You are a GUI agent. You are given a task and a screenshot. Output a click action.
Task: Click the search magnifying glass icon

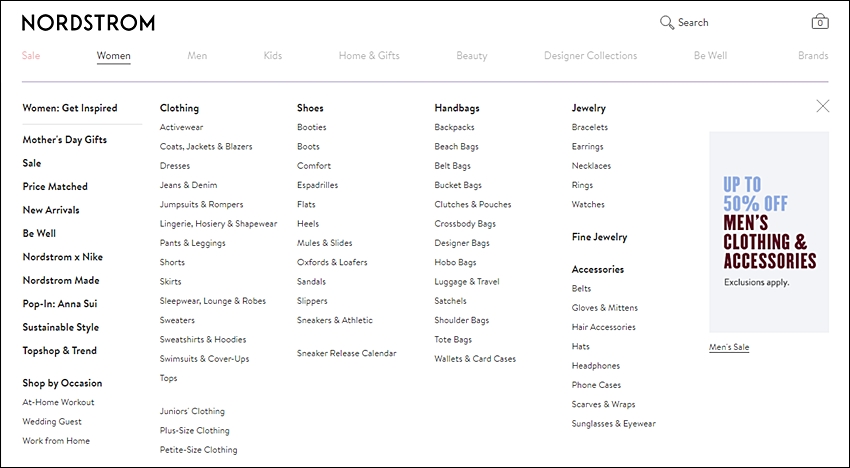pyautogui.click(x=666, y=22)
